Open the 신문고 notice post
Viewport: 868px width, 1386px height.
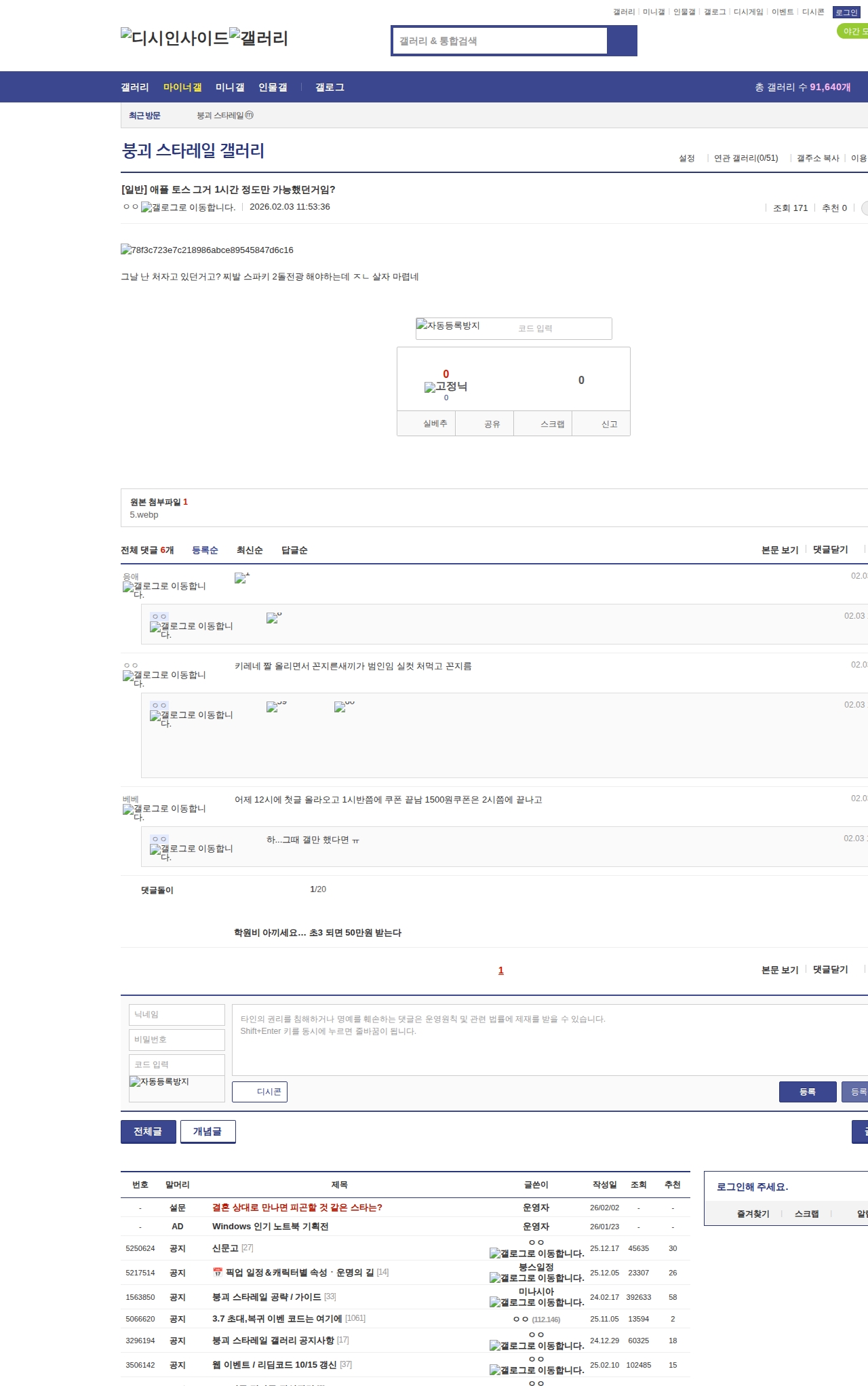[225, 1248]
